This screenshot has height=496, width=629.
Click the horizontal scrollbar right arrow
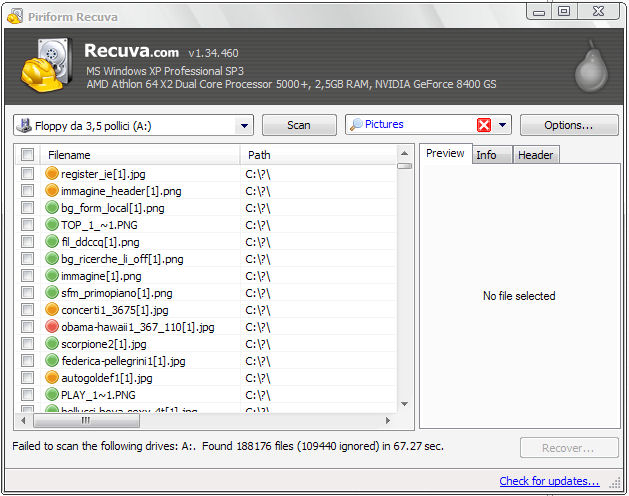pos(388,420)
